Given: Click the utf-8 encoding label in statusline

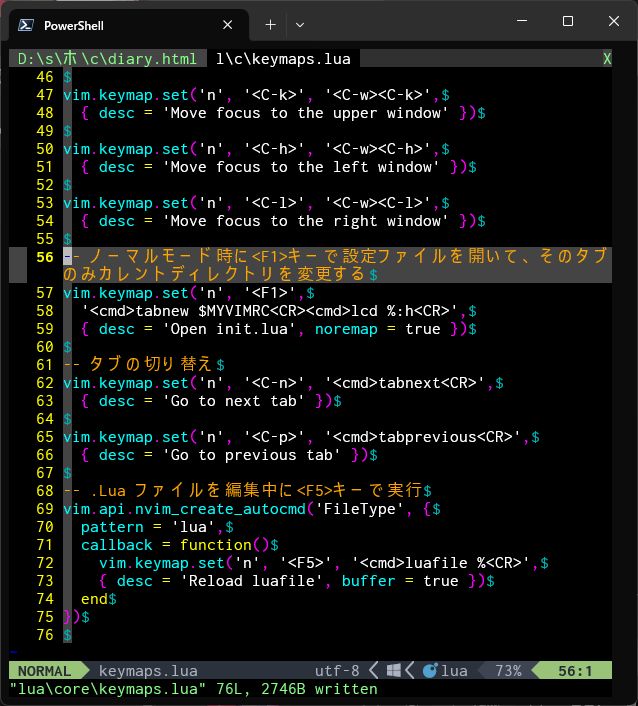Looking at the screenshot, I should [x=336, y=671].
